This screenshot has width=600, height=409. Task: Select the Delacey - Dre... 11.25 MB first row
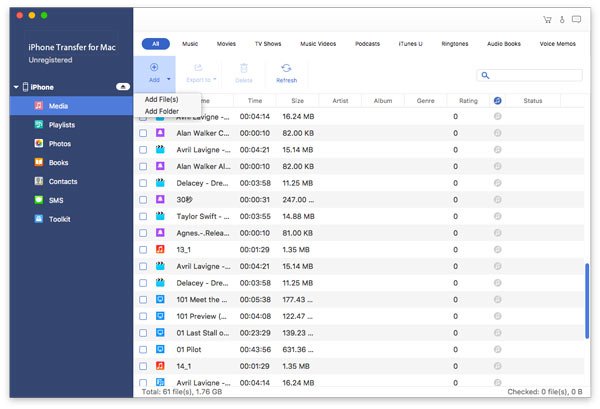point(359,183)
